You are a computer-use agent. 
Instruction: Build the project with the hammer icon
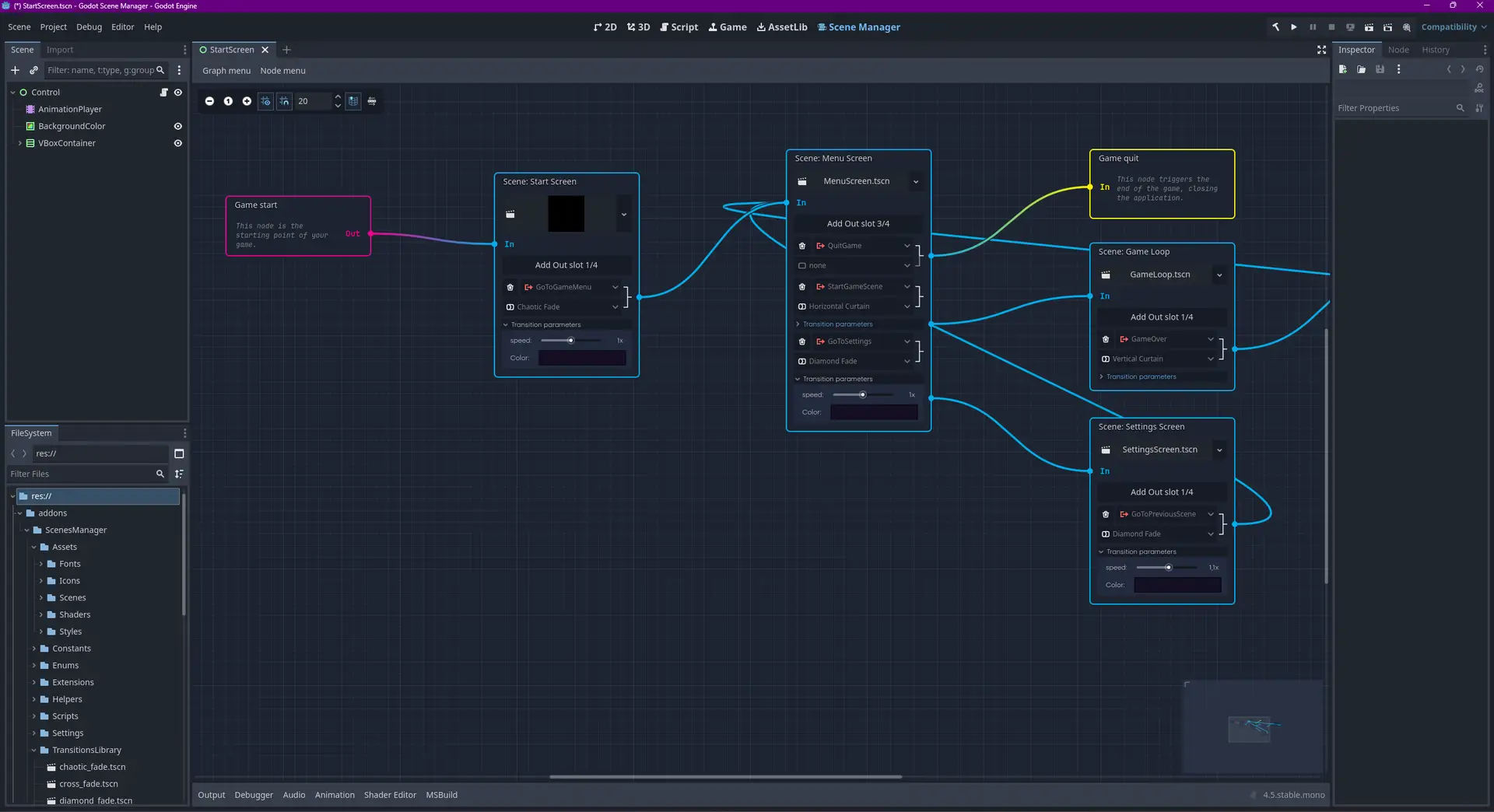(x=1275, y=26)
